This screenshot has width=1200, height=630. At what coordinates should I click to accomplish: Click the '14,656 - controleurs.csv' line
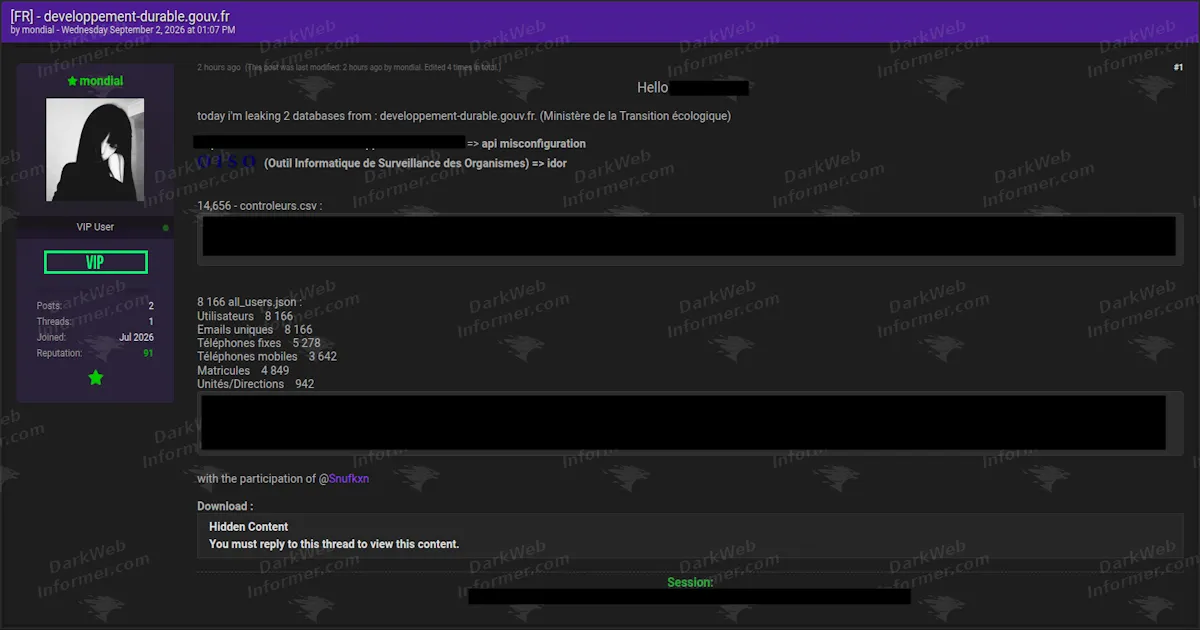coord(260,205)
